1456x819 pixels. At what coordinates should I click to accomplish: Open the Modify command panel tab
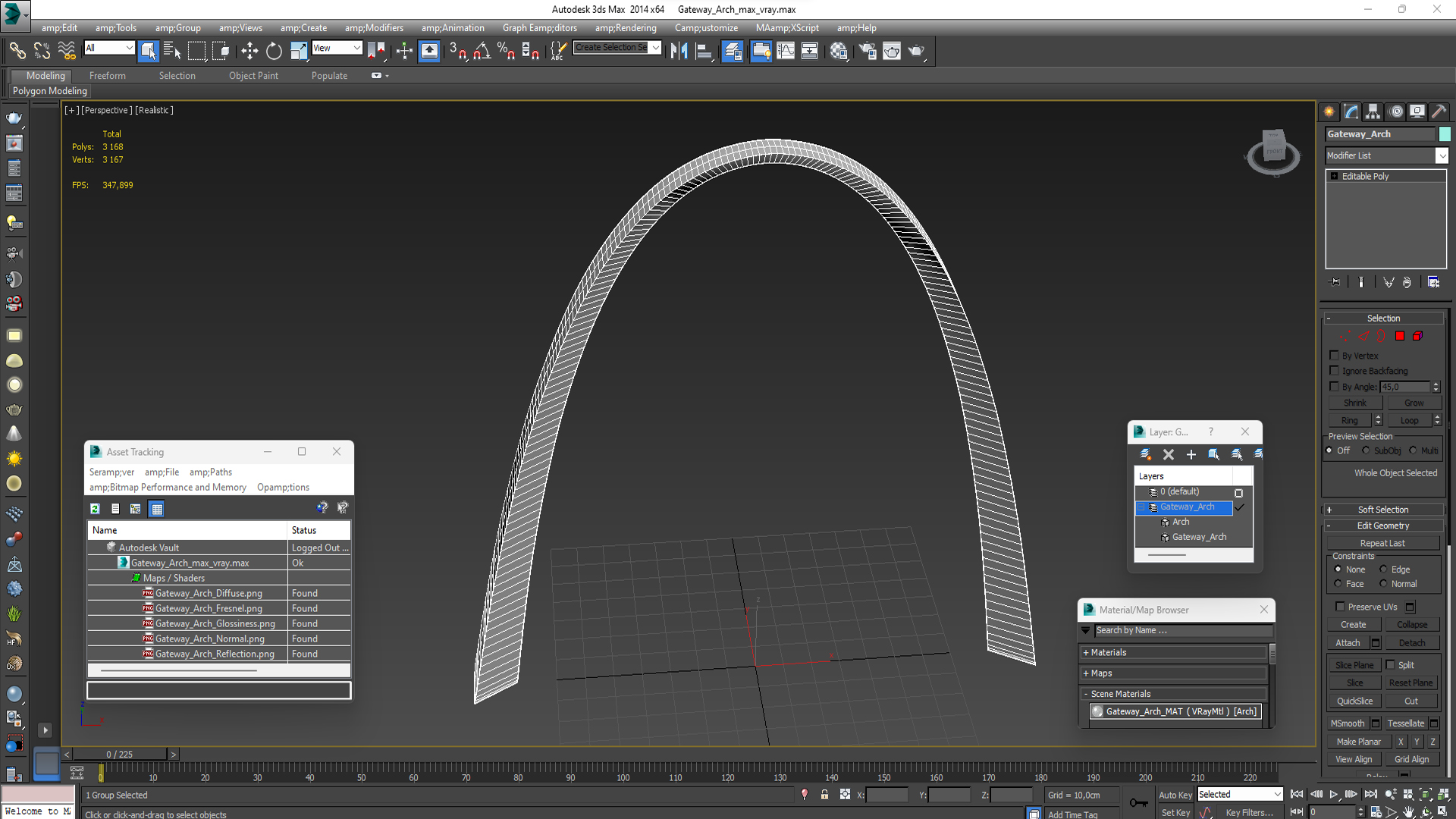(x=1351, y=111)
